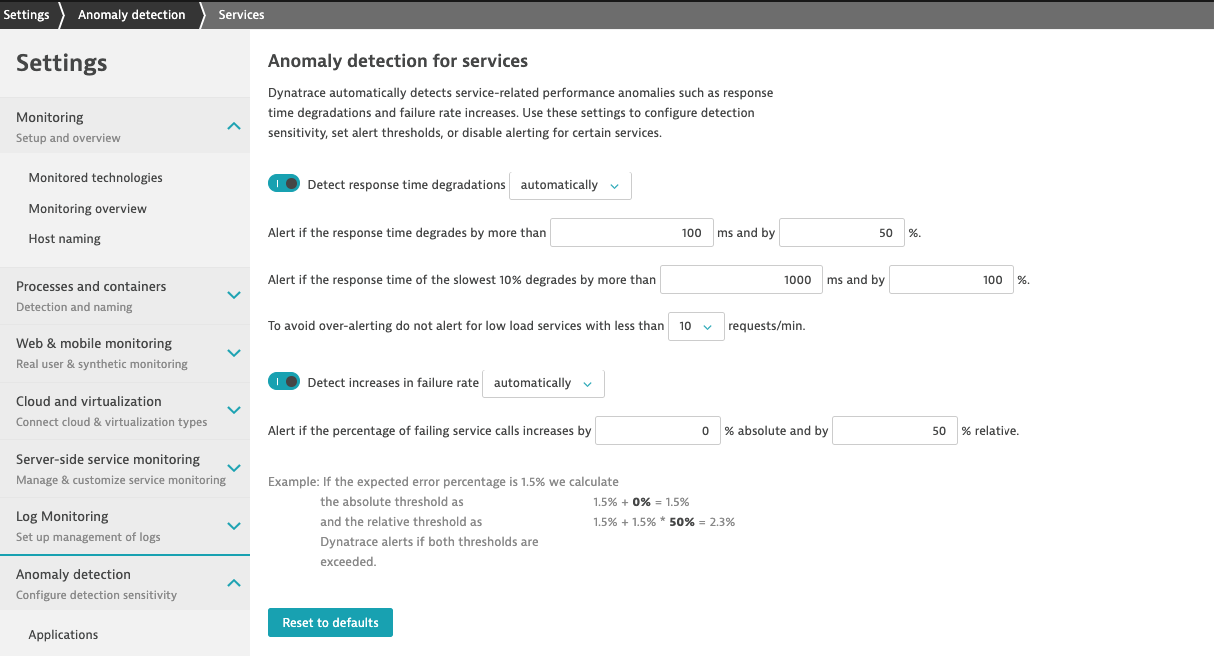The image size is (1214, 656).
Task: Open Monitored technologies link
Action: [95, 178]
